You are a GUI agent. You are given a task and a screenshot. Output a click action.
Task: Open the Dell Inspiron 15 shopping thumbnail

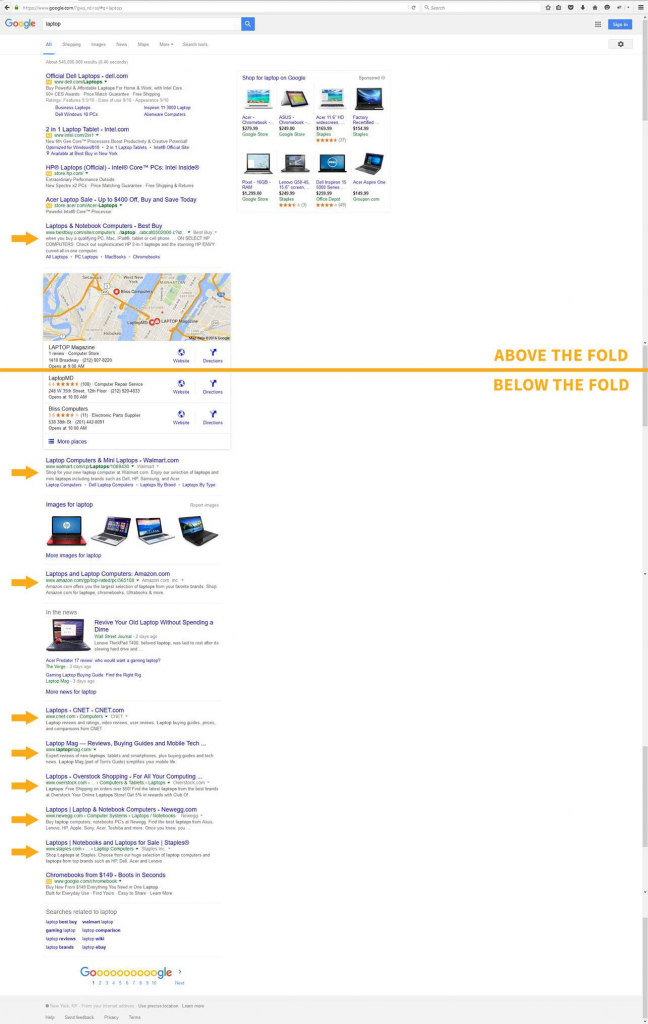332,163
